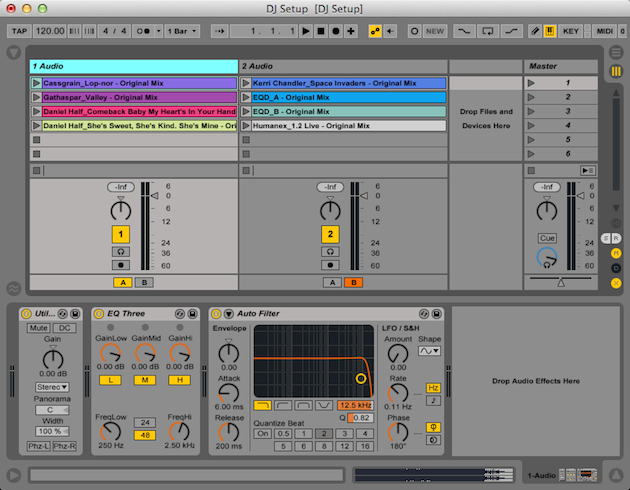Launch the Kerri Chandler_Space Invaders clip

(246, 83)
